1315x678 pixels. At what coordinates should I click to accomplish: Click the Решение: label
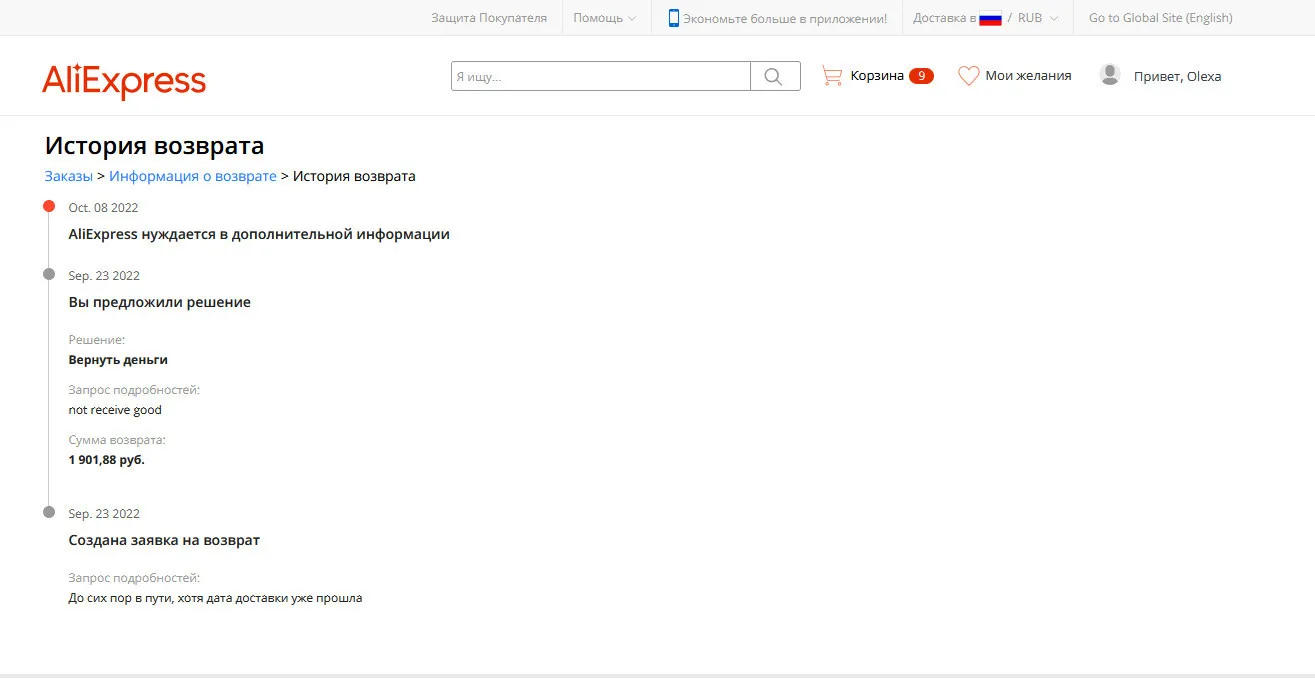tap(97, 340)
